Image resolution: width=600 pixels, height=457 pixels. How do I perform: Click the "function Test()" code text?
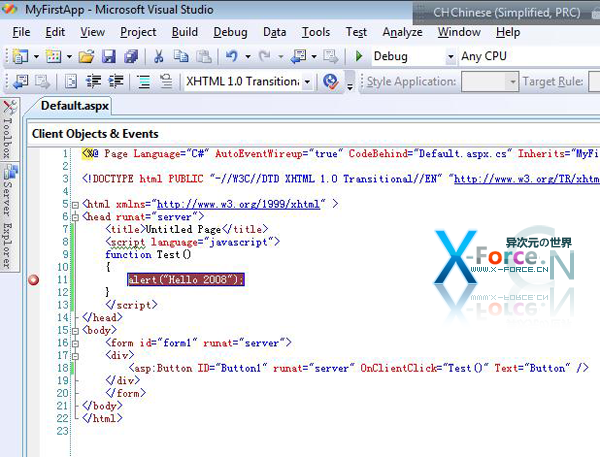[x=148, y=255]
